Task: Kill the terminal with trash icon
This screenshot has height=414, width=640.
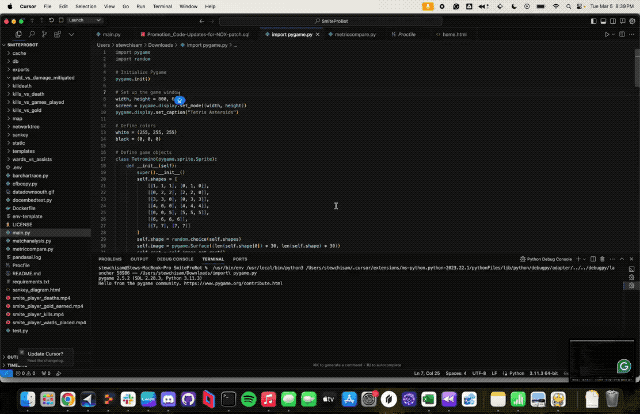Action: (602, 259)
